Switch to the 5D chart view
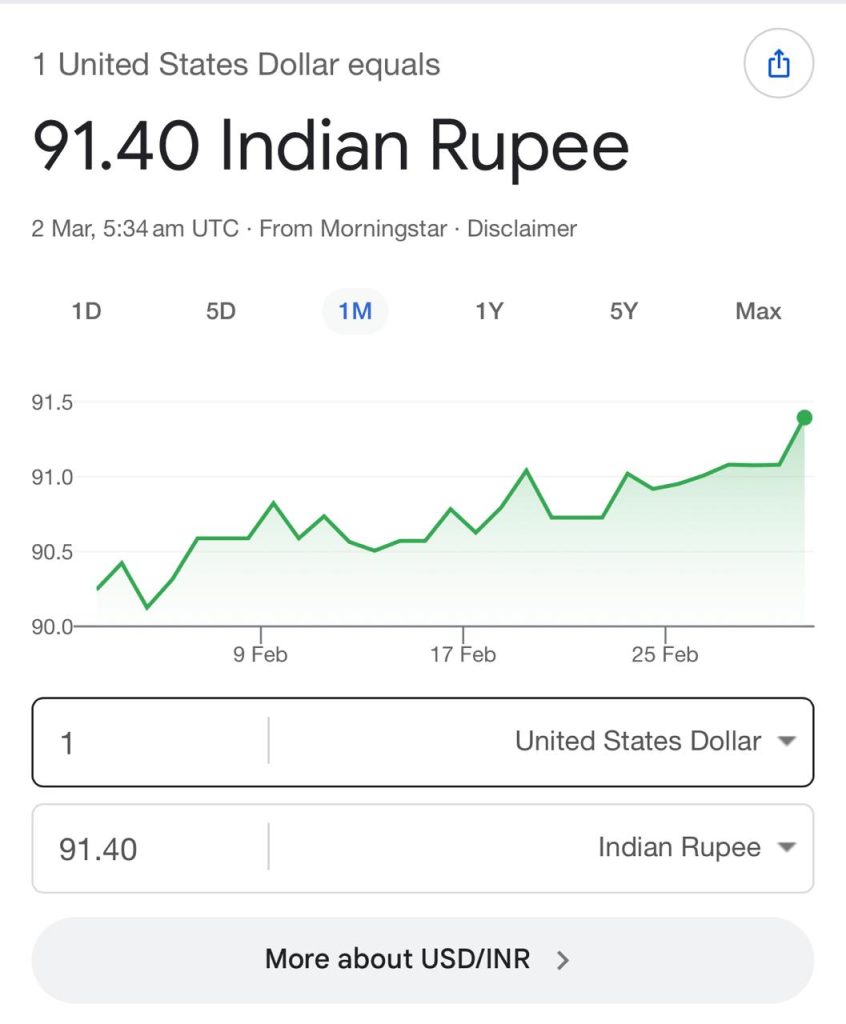The height and width of the screenshot is (1024, 846). tap(221, 311)
